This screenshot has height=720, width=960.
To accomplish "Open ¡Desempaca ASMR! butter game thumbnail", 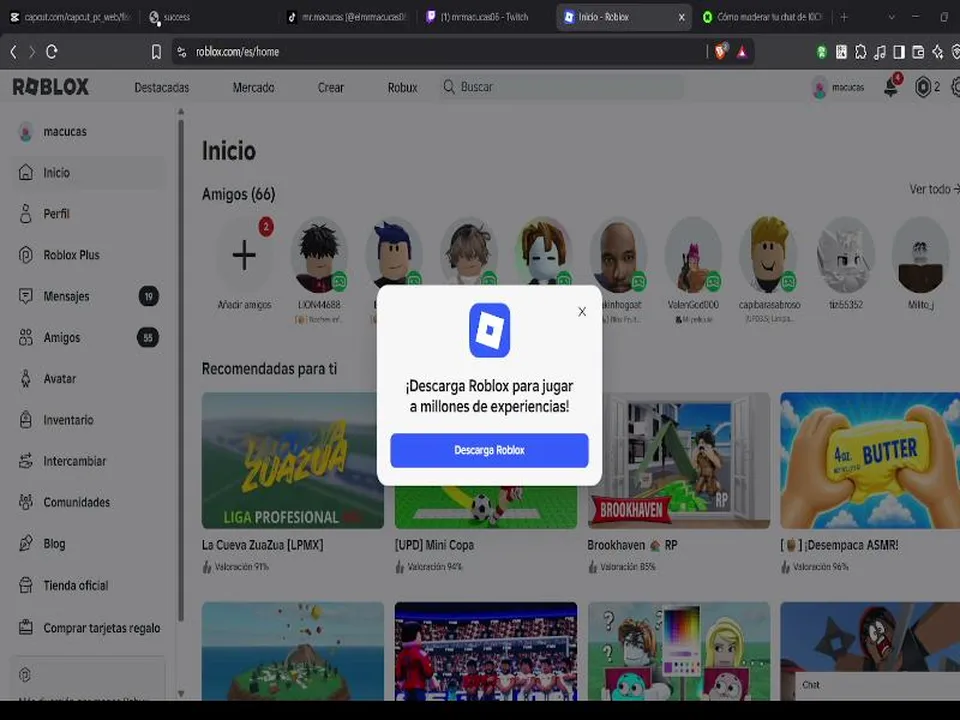I will click(x=870, y=460).
